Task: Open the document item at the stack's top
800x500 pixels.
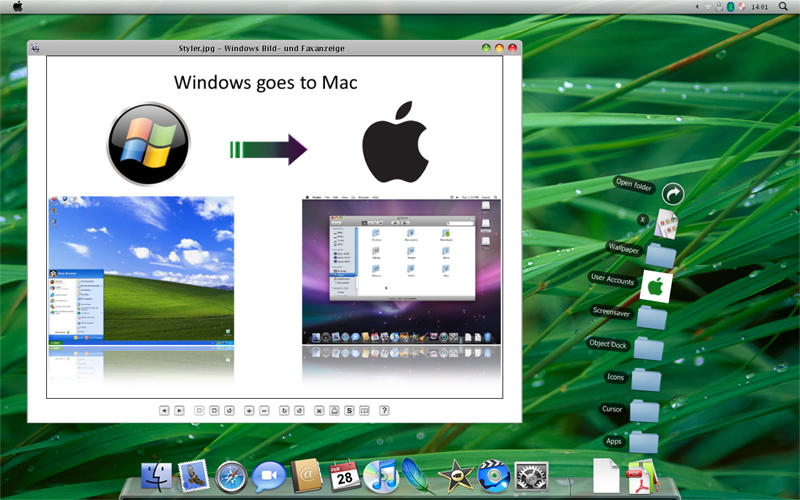Action: pos(666,223)
